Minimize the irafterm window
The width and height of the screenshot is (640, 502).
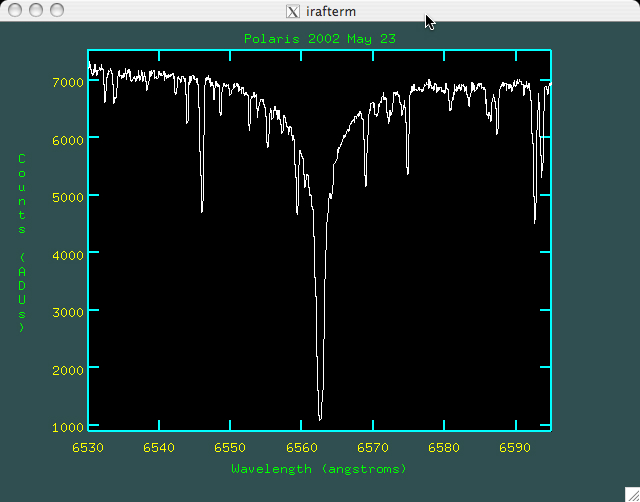coord(36,10)
